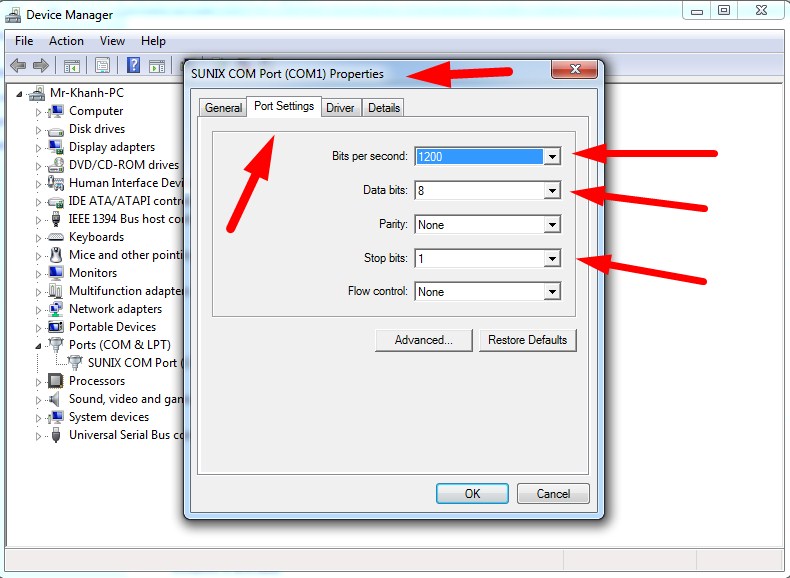Click the Sound, video and game icon

click(x=54, y=399)
